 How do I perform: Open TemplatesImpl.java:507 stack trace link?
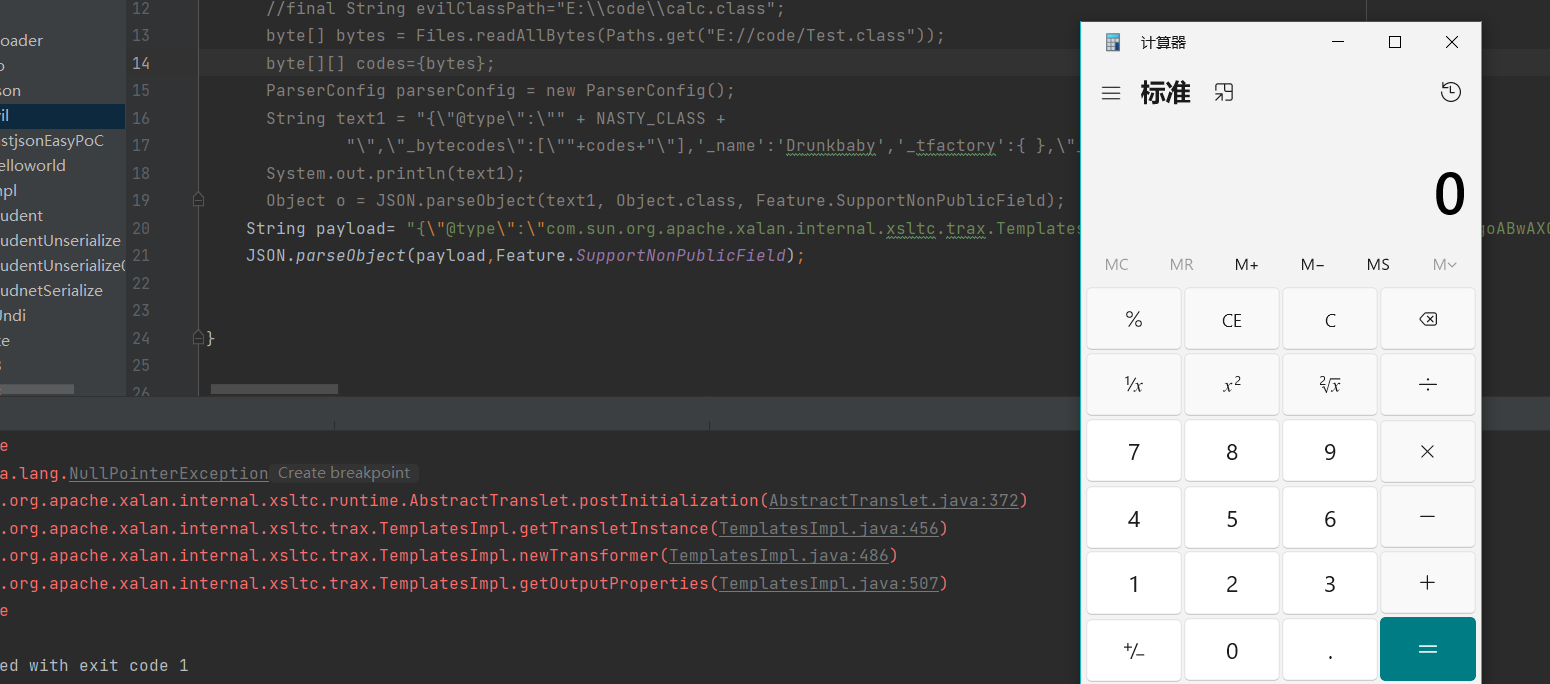click(x=828, y=583)
